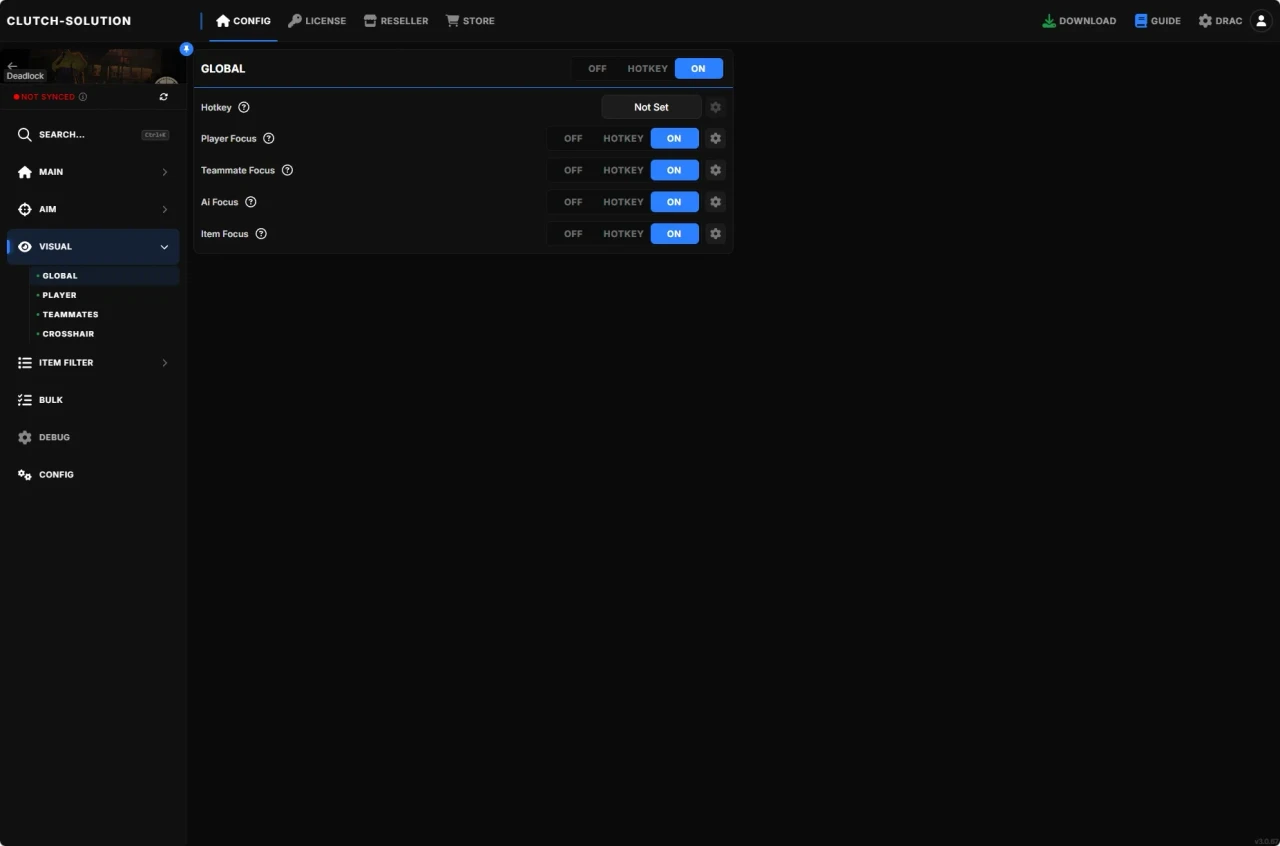The width and height of the screenshot is (1280, 846).
Task: Click the BULK menu label
Action: tap(51, 400)
